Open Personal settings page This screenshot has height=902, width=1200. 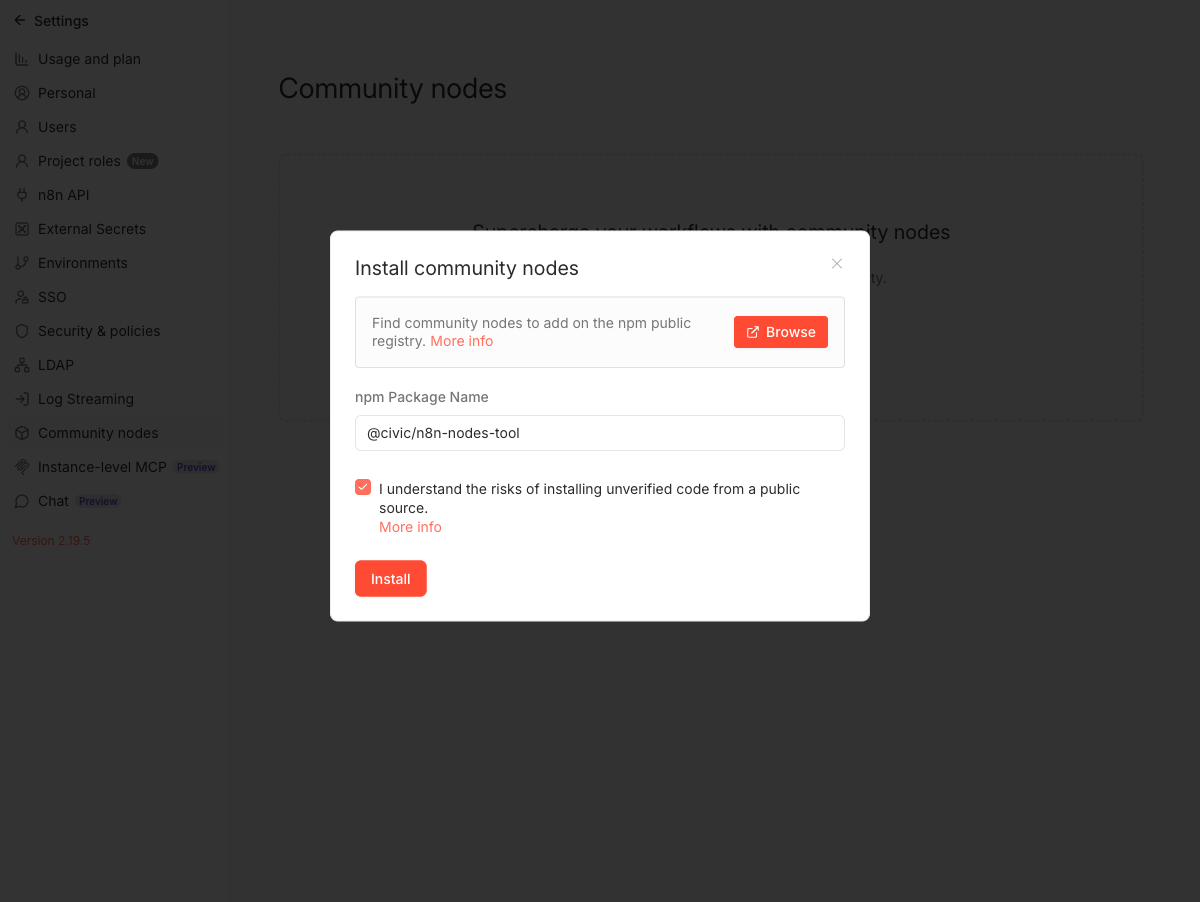point(67,93)
